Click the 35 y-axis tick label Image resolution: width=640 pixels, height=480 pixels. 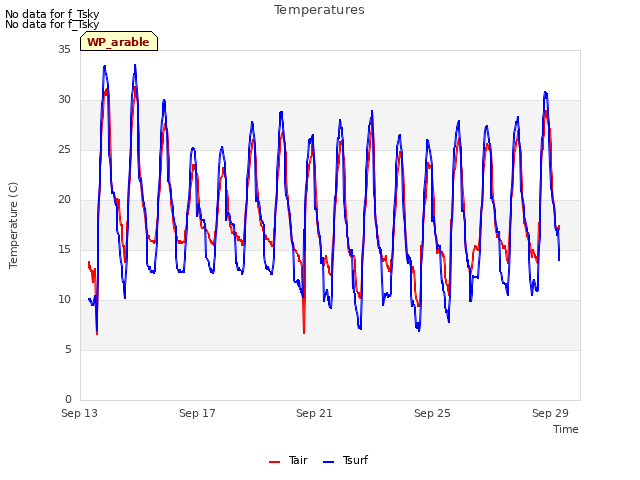coord(64,49)
